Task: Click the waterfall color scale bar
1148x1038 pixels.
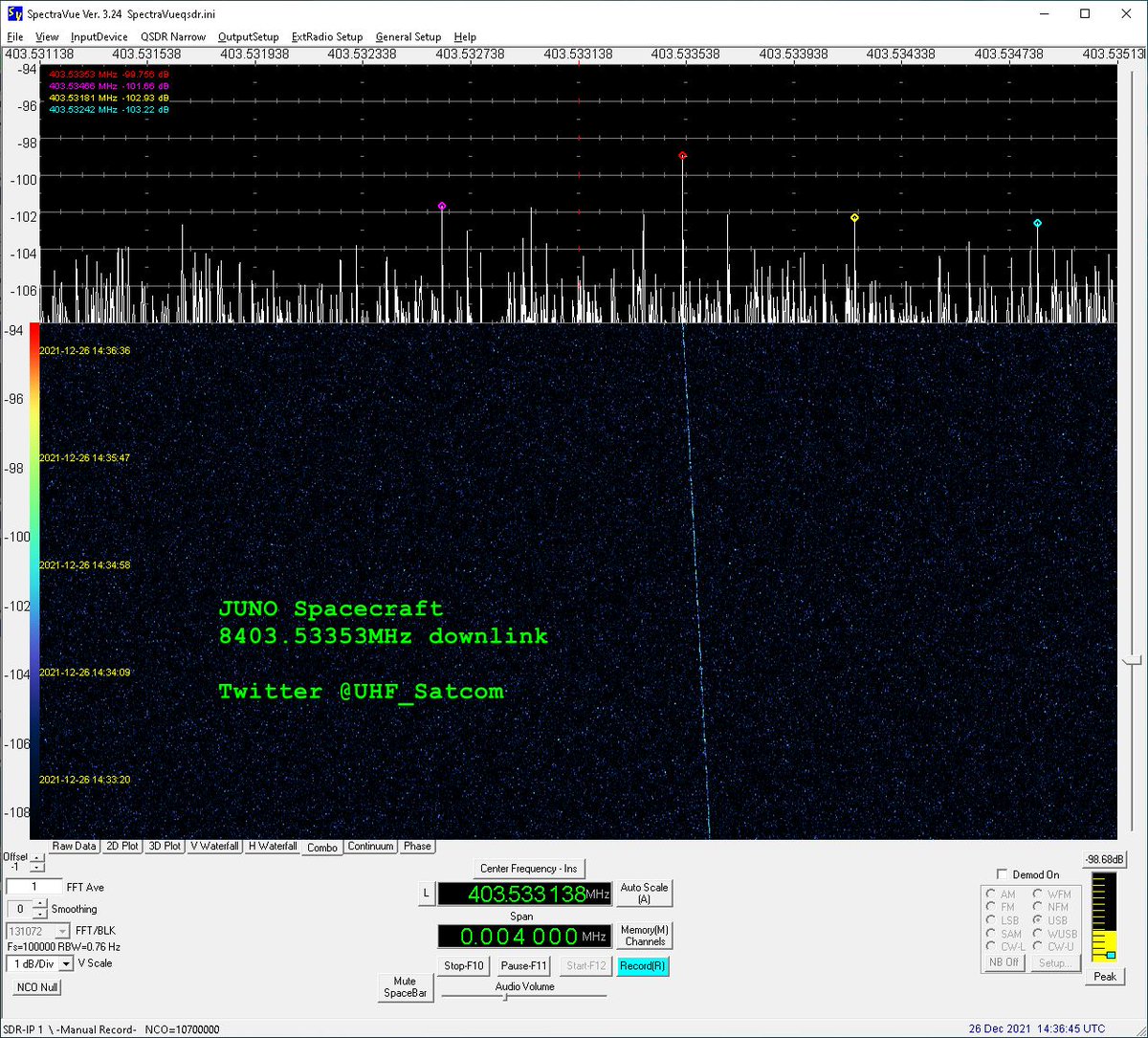Action: (34, 582)
